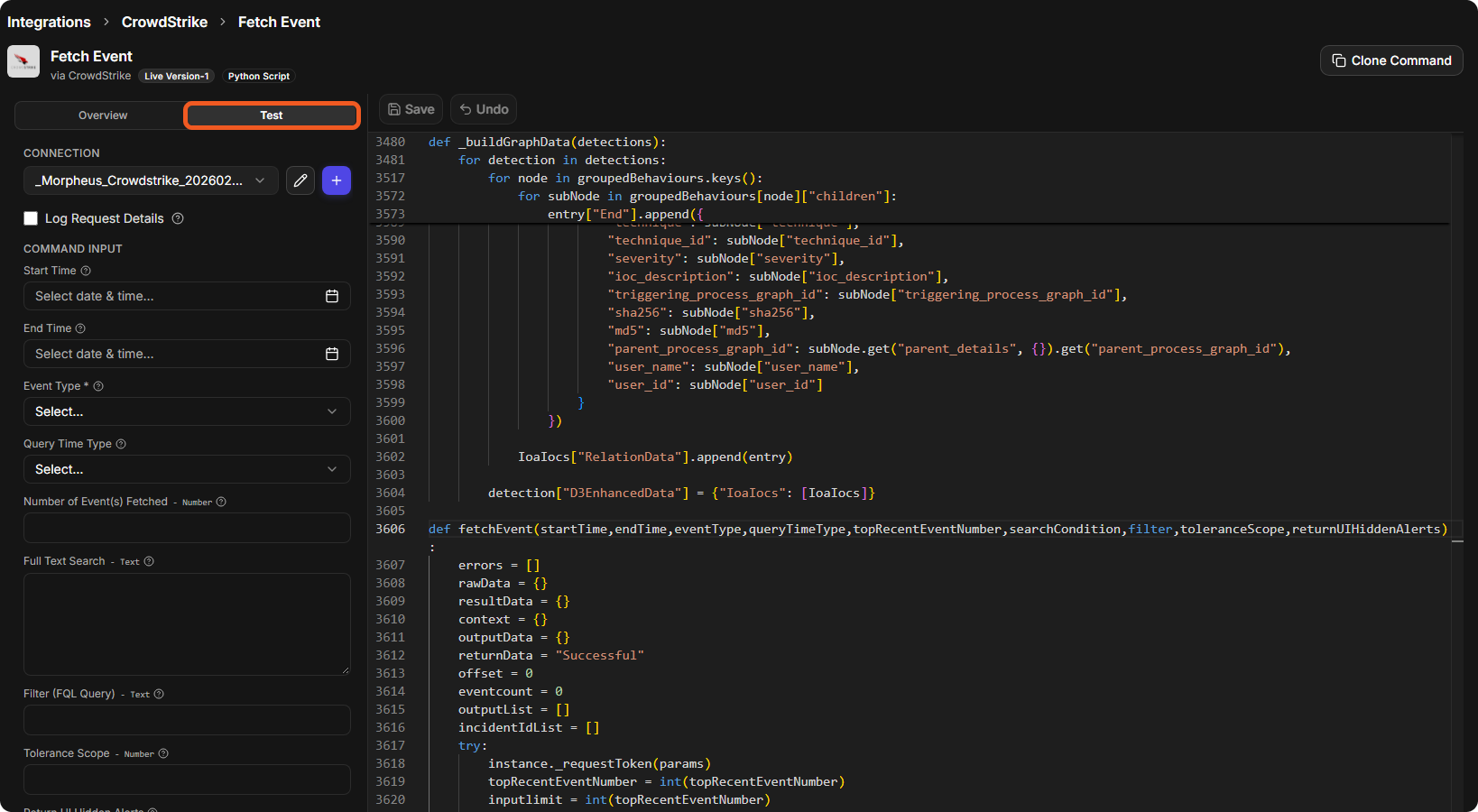Click help icon beside Event Type label
This screenshot has width=1478, height=812.
[x=98, y=386]
